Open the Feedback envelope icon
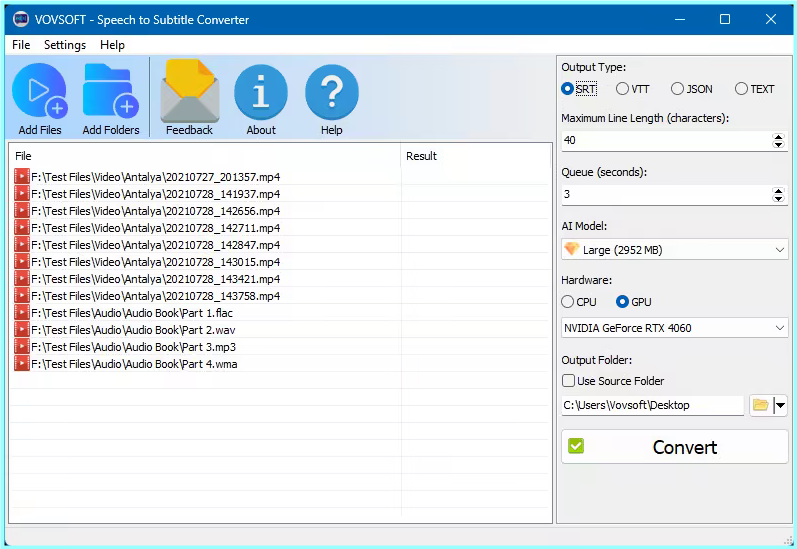Screen dimensions: 797x549 pos(190,92)
